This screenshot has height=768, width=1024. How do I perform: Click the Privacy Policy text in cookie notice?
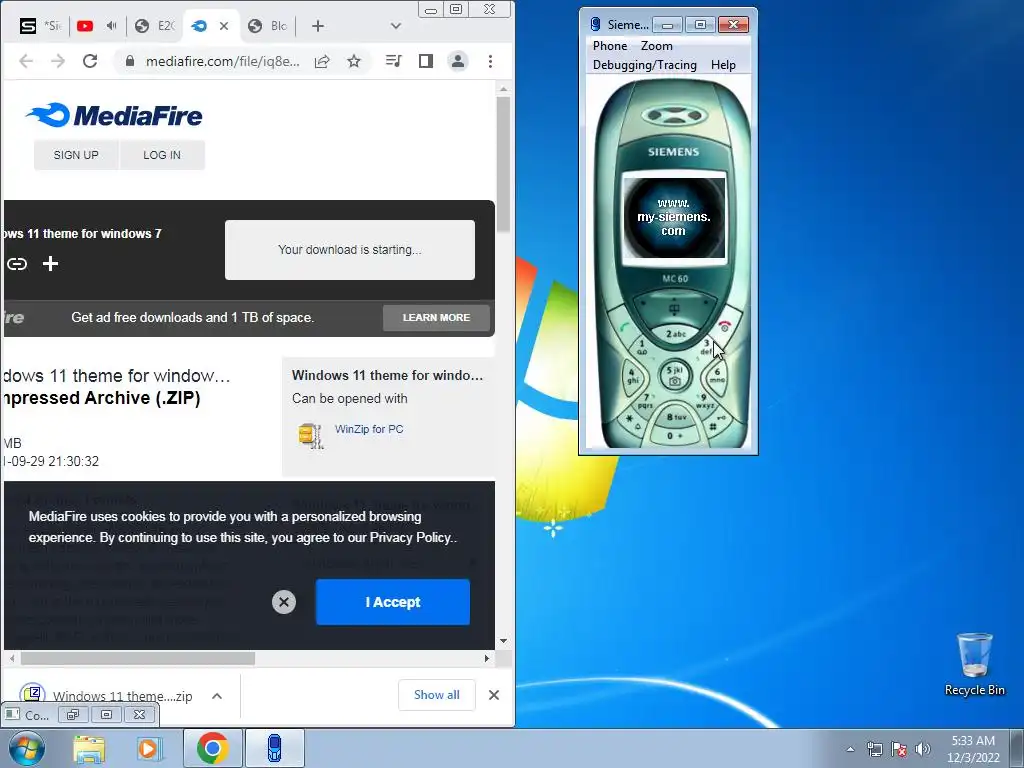(410, 537)
